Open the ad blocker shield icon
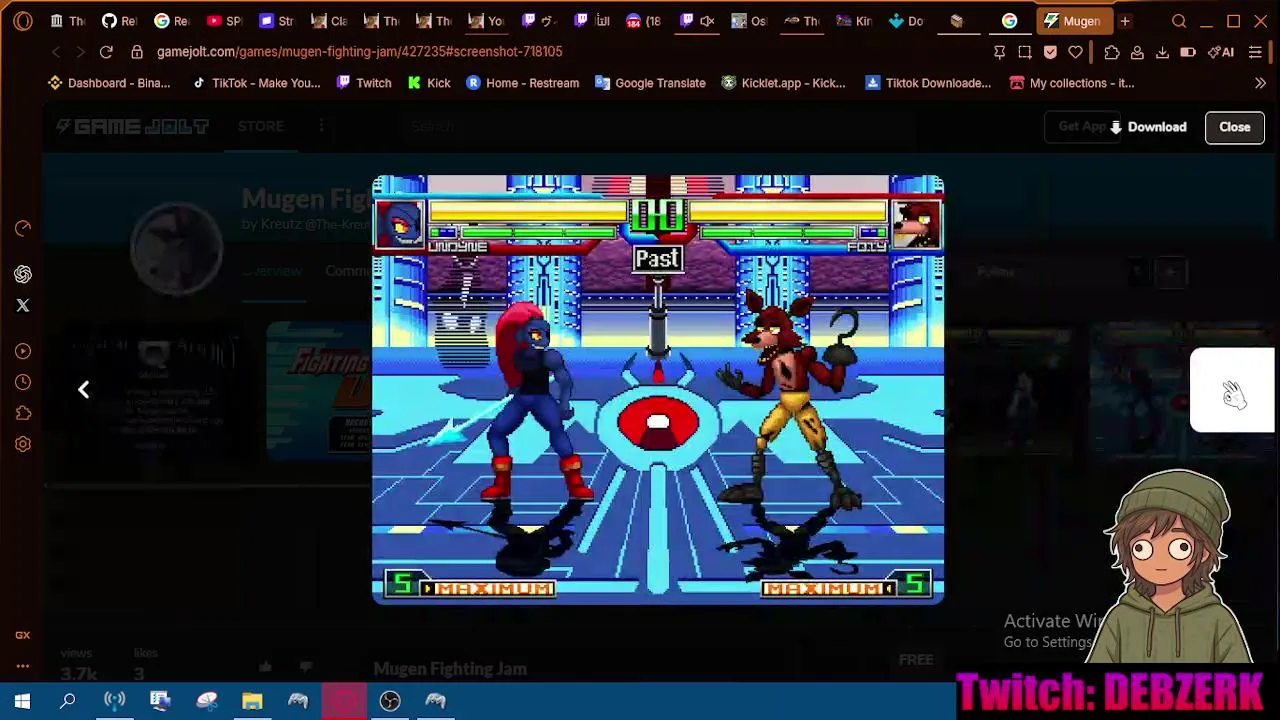This screenshot has width=1280, height=720. (1050, 52)
